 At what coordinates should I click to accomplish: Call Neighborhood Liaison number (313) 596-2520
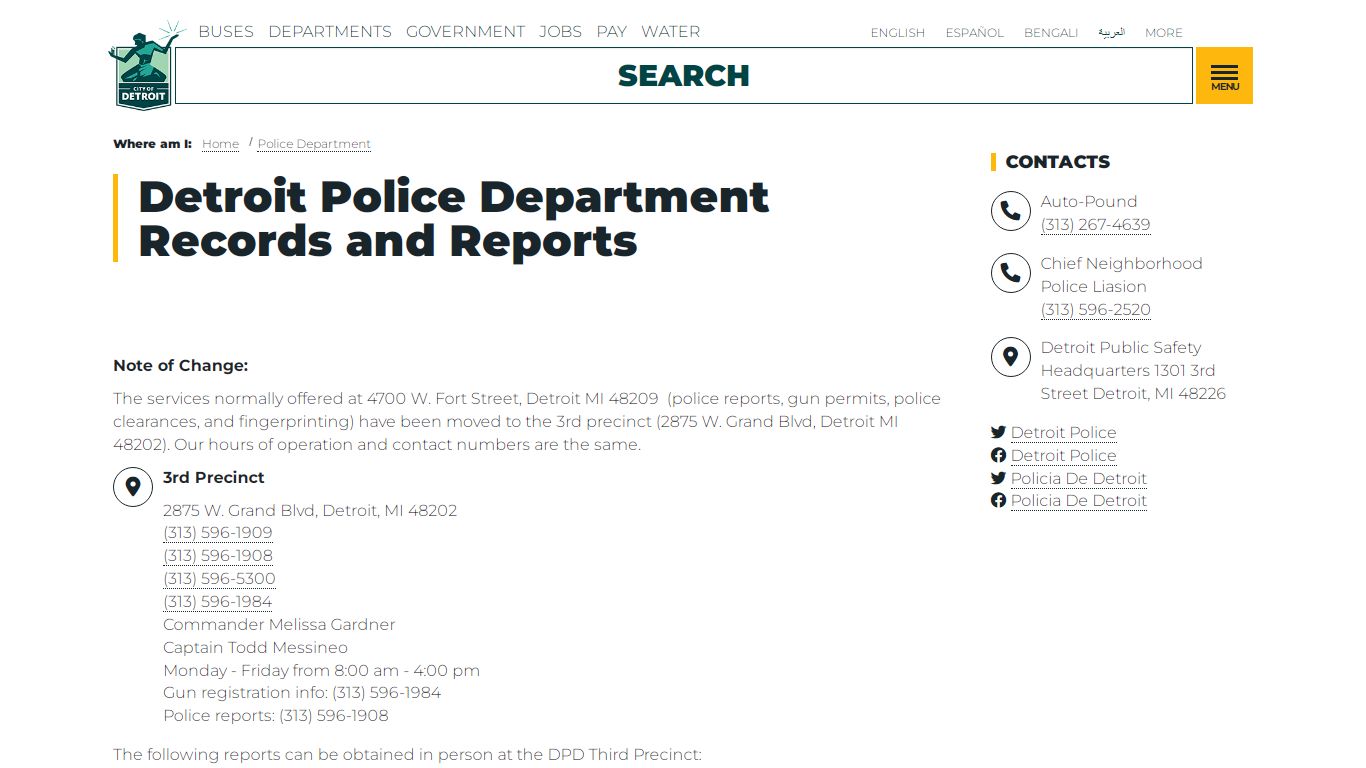click(x=1095, y=310)
